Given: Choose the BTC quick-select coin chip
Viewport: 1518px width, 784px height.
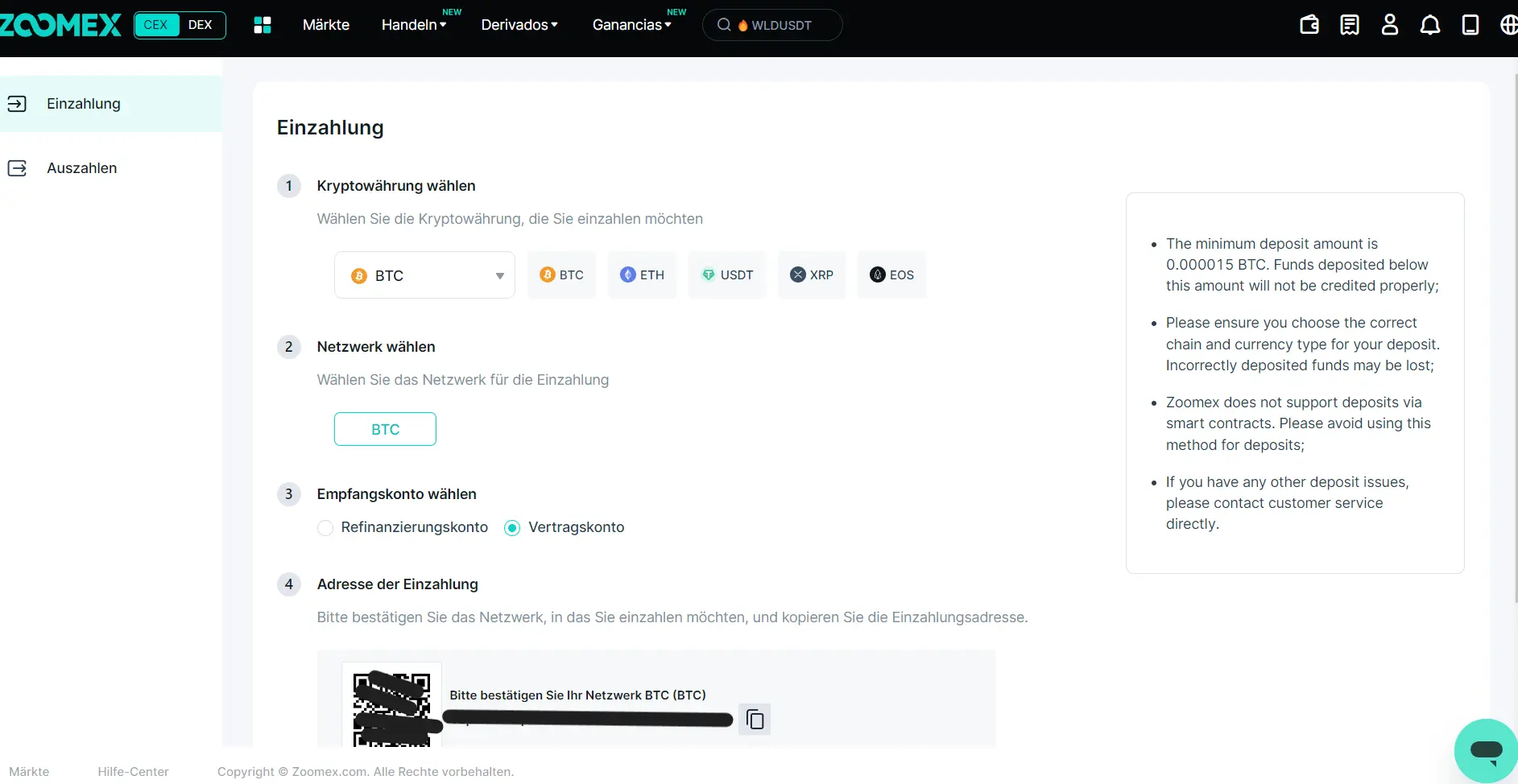Looking at the screenshot, I should 562,275.
